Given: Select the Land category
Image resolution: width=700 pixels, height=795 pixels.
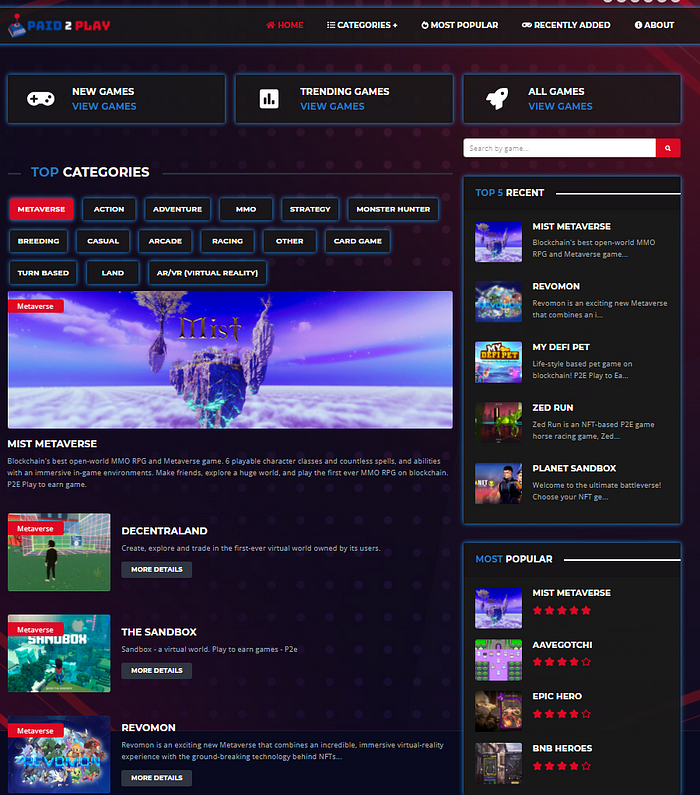Looking at the screenshot, I should (113, 273).
